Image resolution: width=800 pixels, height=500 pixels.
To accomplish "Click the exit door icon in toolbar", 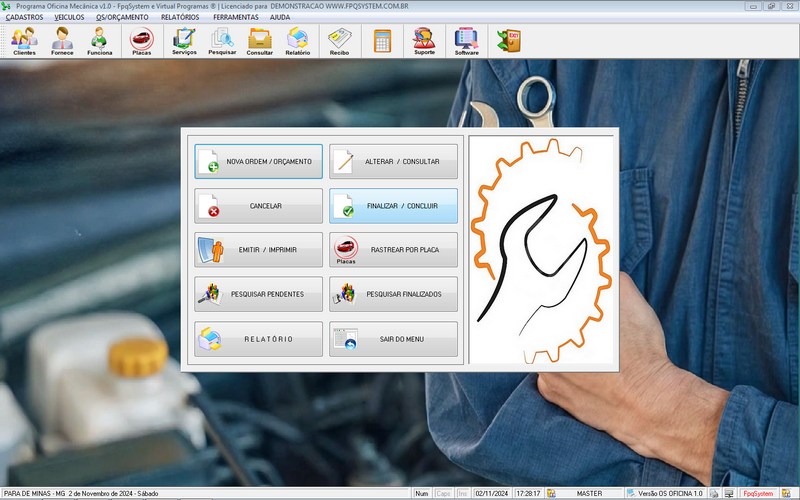I will tap(509, 41).
